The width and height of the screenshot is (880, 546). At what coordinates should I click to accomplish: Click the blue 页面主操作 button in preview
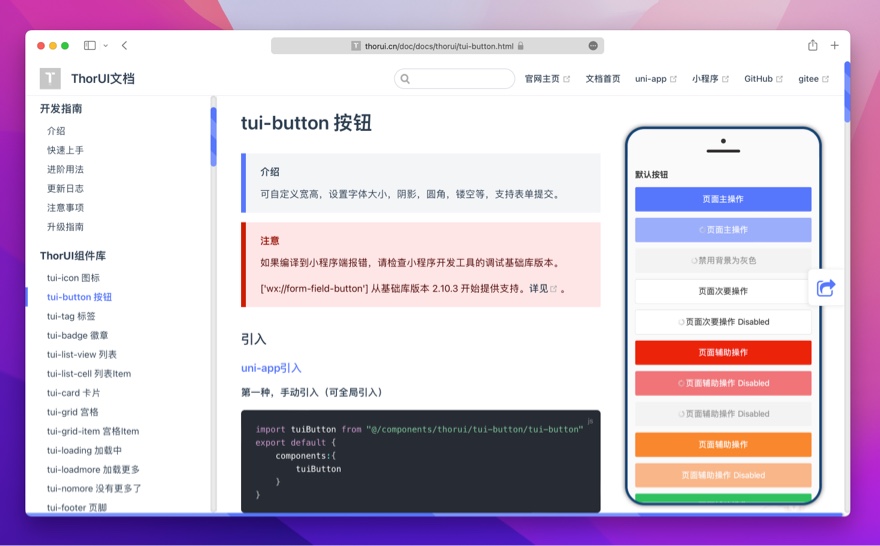click(723, 199)
